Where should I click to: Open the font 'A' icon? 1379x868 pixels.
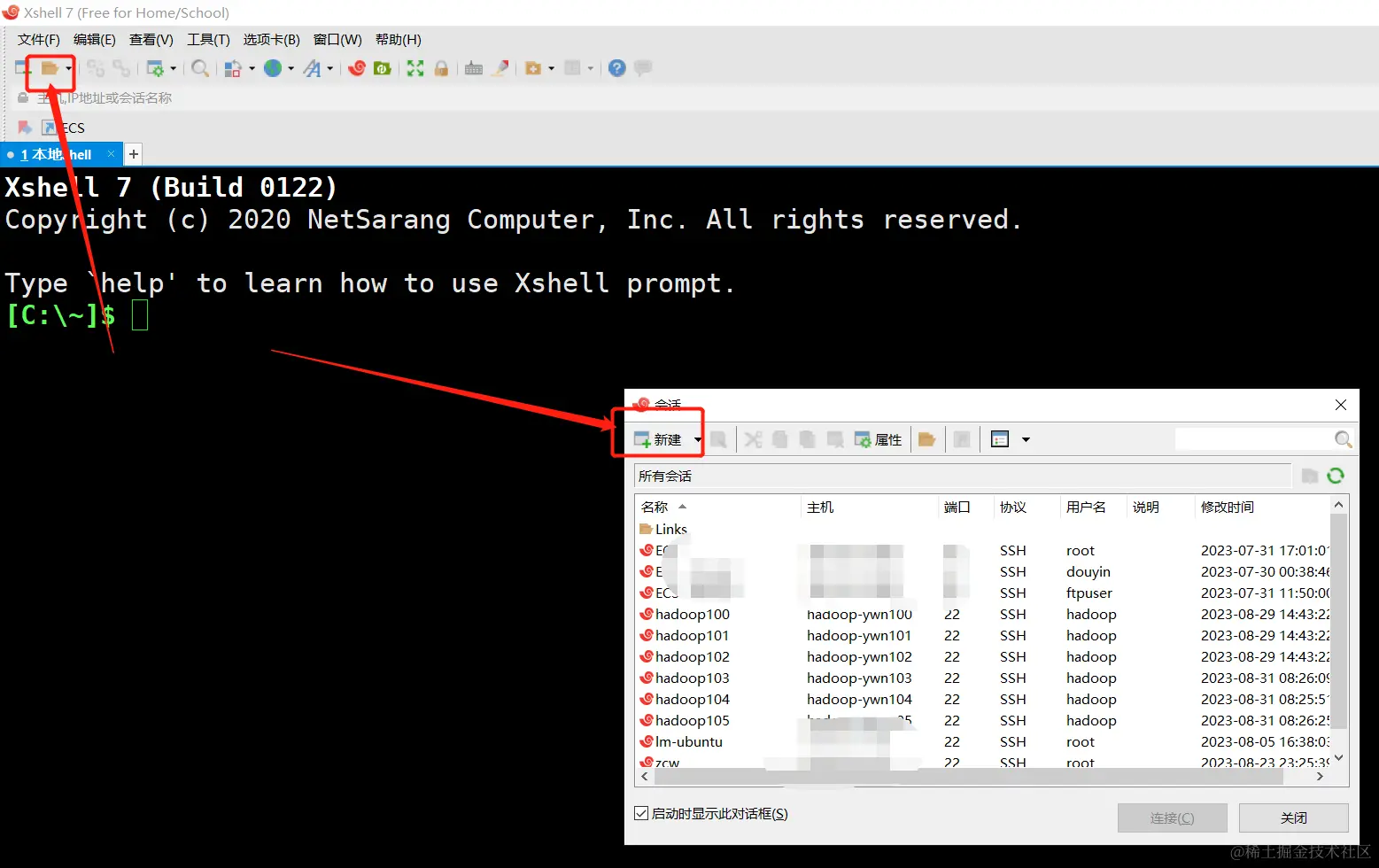(x=312, y=68)
